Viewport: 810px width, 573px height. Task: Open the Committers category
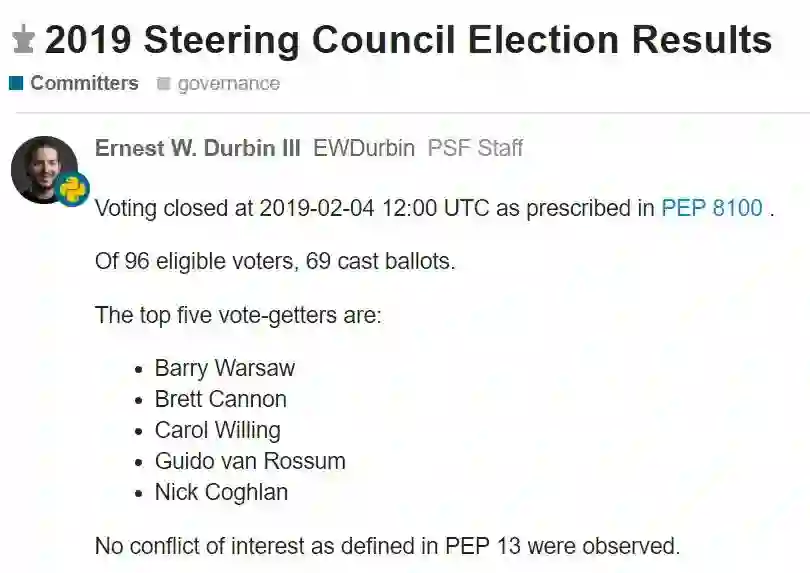tap(84, 84)
